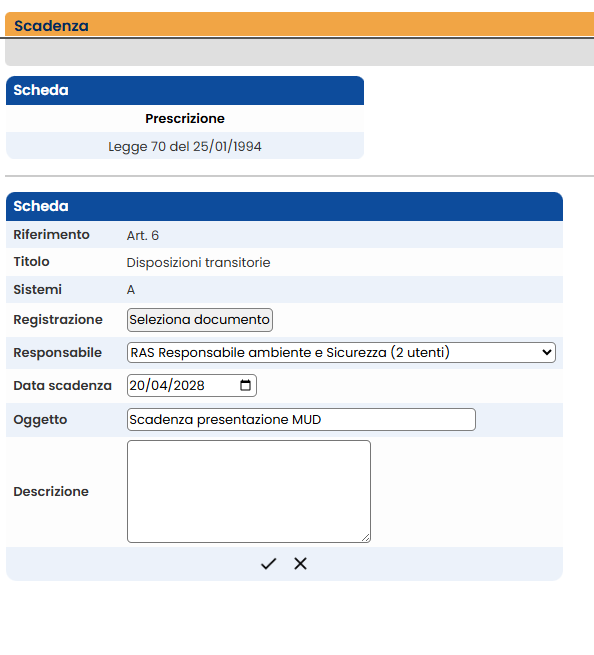
Task: Click the Art. 6 reference value
Action: click(x=142, y=236)
